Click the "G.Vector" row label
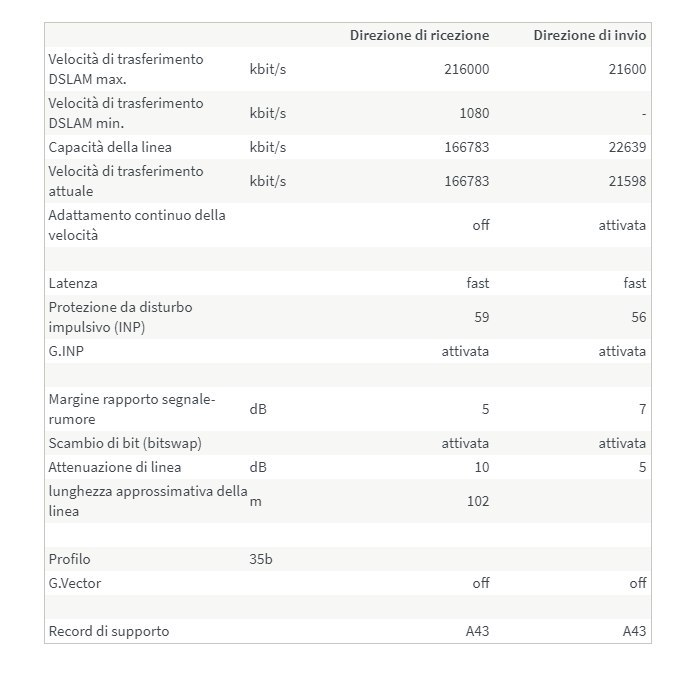Screen dimensions: 677x681 [75, 583]
